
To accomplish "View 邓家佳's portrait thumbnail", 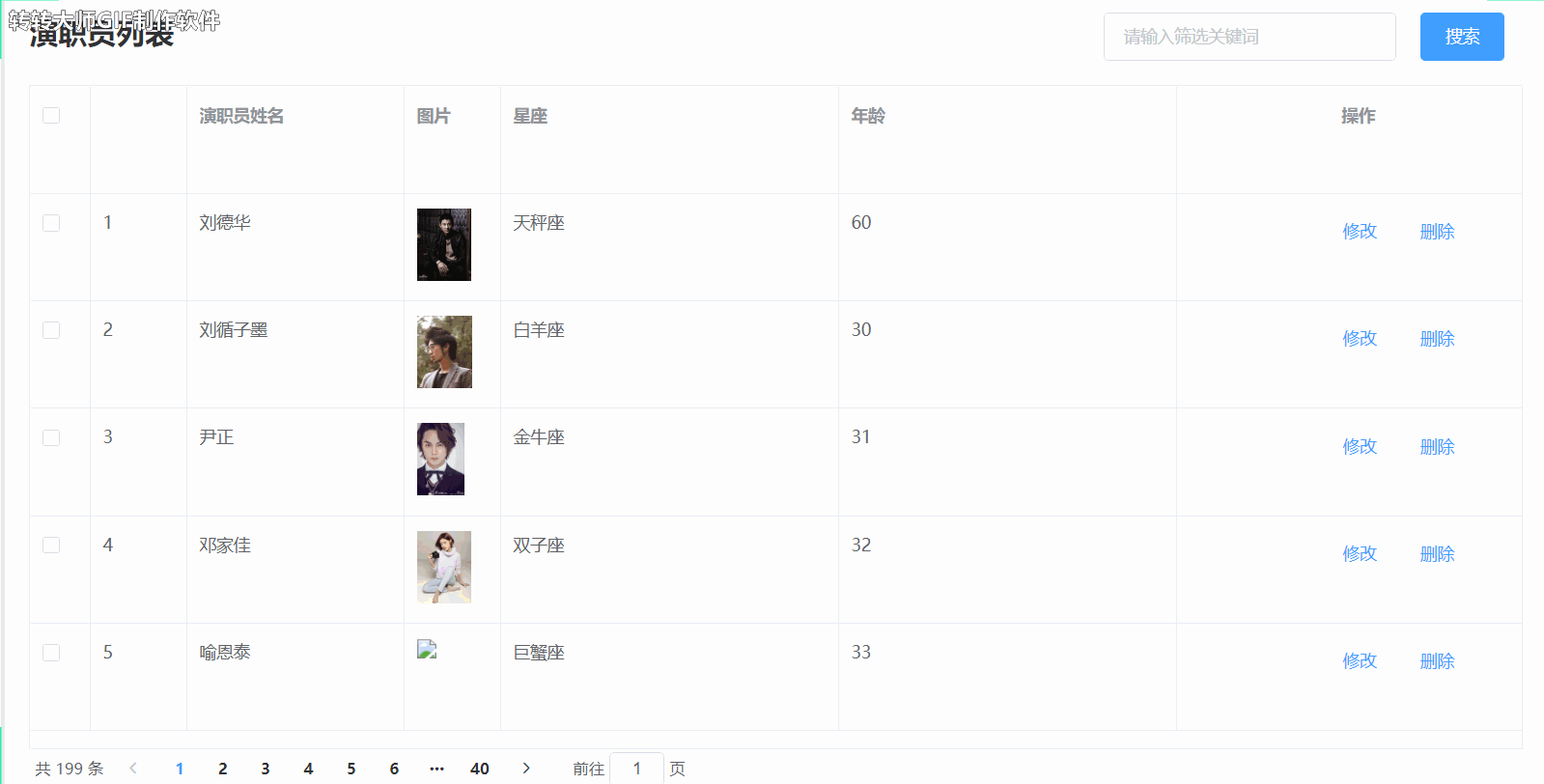I will tap(444, 567).
